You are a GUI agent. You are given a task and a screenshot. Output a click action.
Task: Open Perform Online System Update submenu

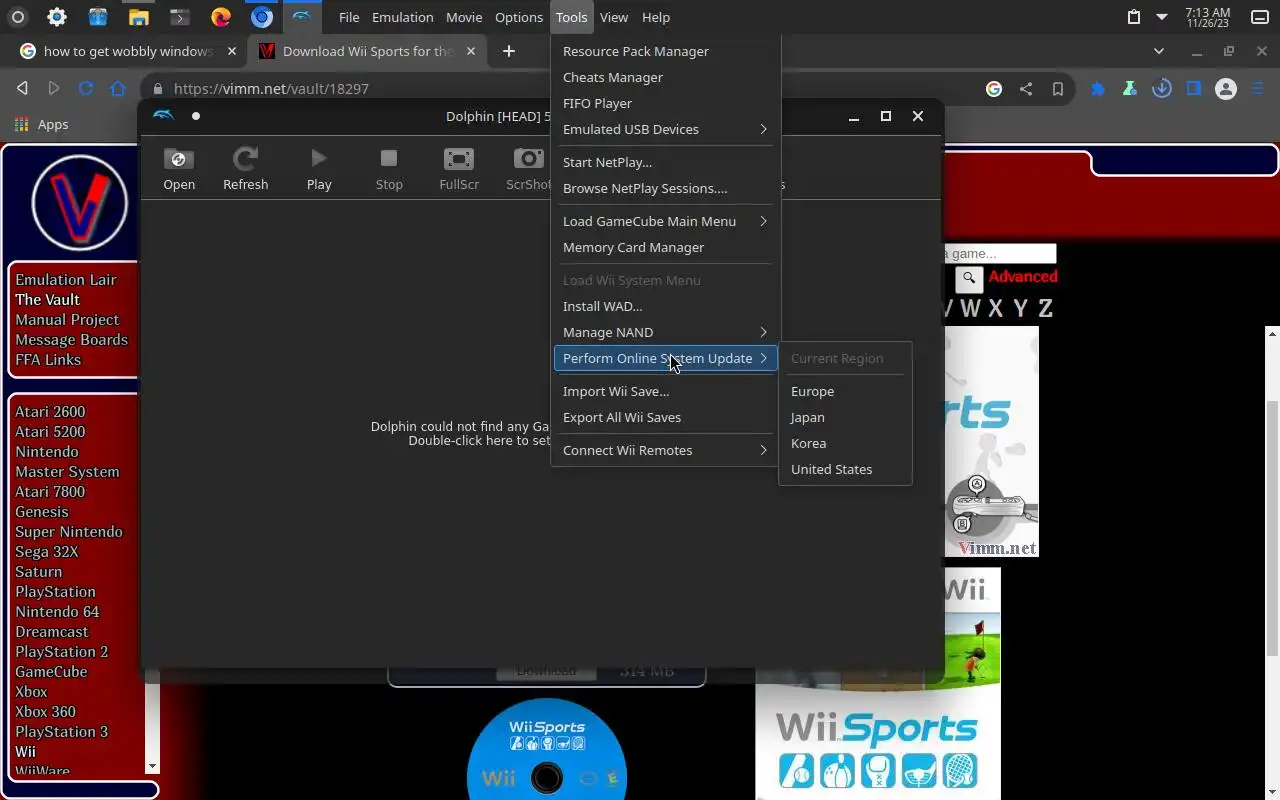click(x=665, y=358)
